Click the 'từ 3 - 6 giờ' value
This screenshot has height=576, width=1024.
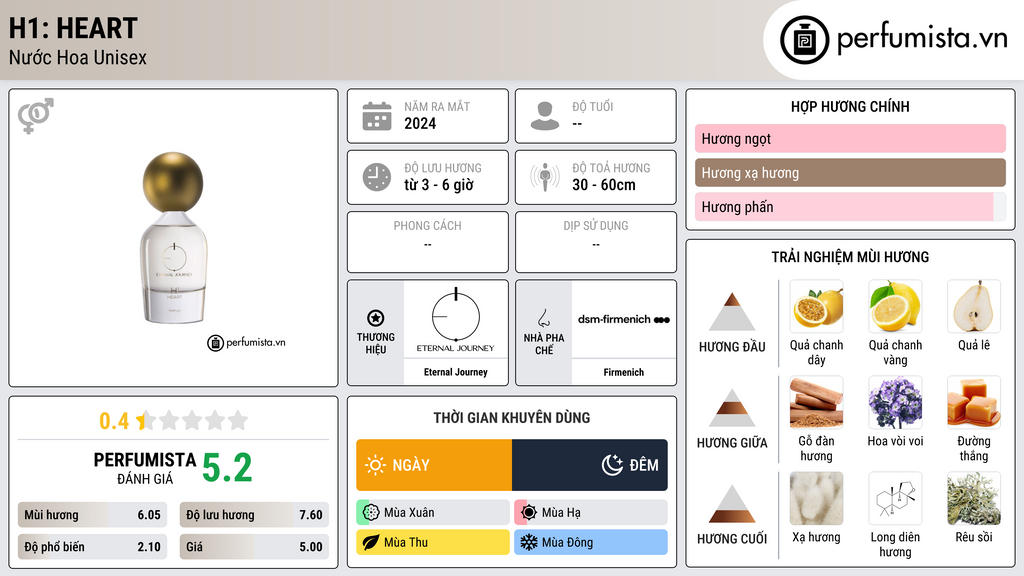(439, 185)
